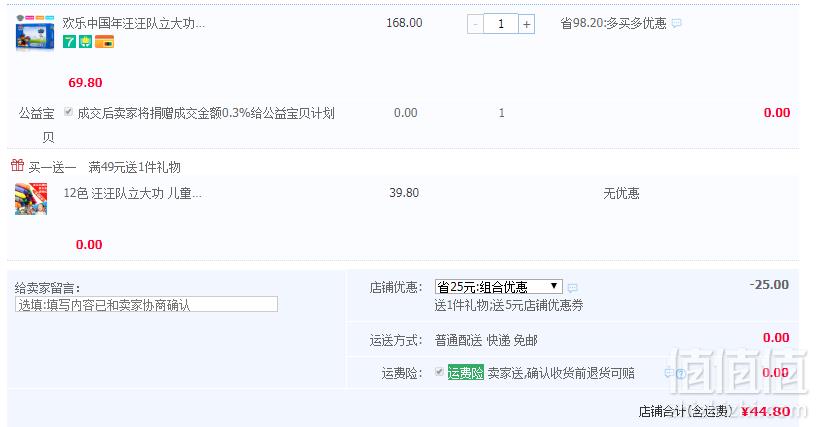817x427 pixels.
Task: Click the orange credit card payment icon
Action: (104, 42)
